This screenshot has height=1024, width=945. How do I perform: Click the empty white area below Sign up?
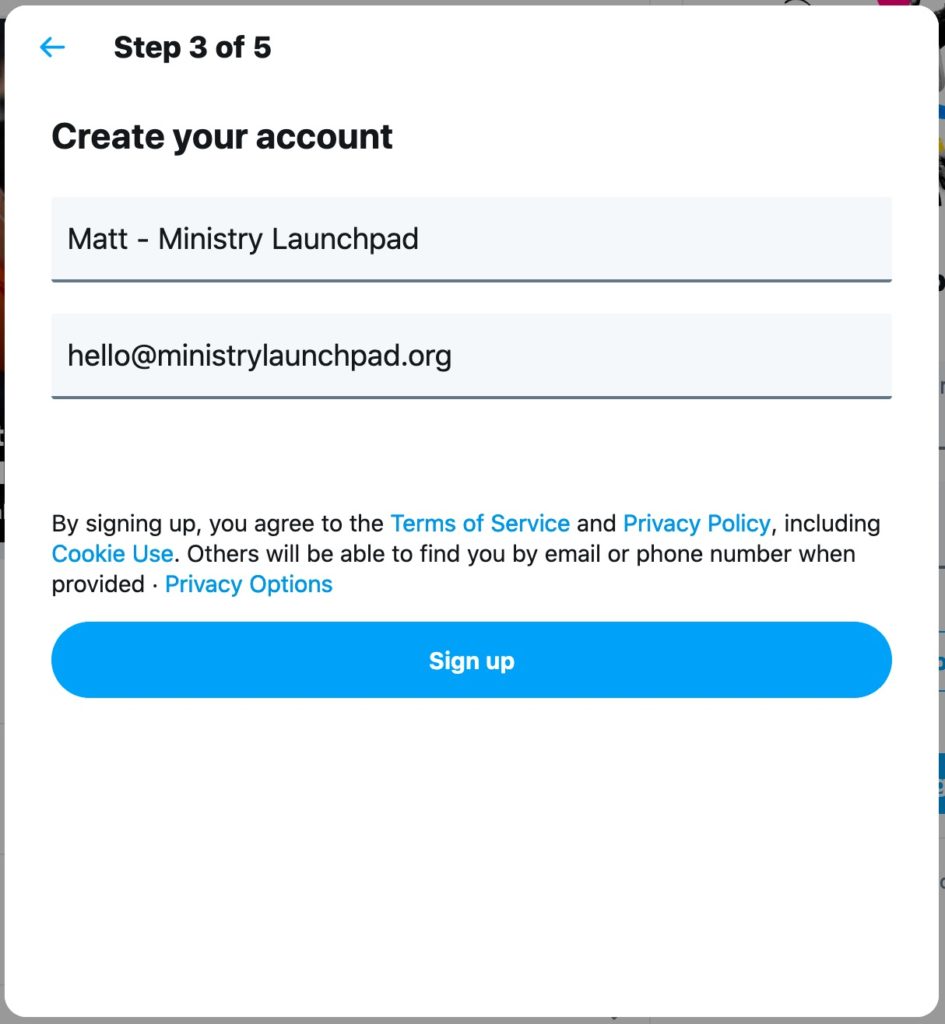(x=471, y=849)
